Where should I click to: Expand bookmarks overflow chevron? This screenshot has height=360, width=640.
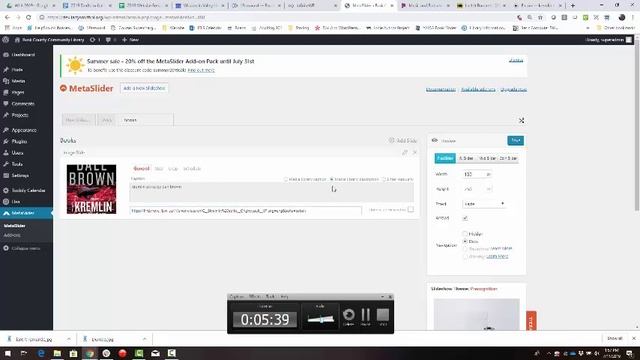(588, 28)
